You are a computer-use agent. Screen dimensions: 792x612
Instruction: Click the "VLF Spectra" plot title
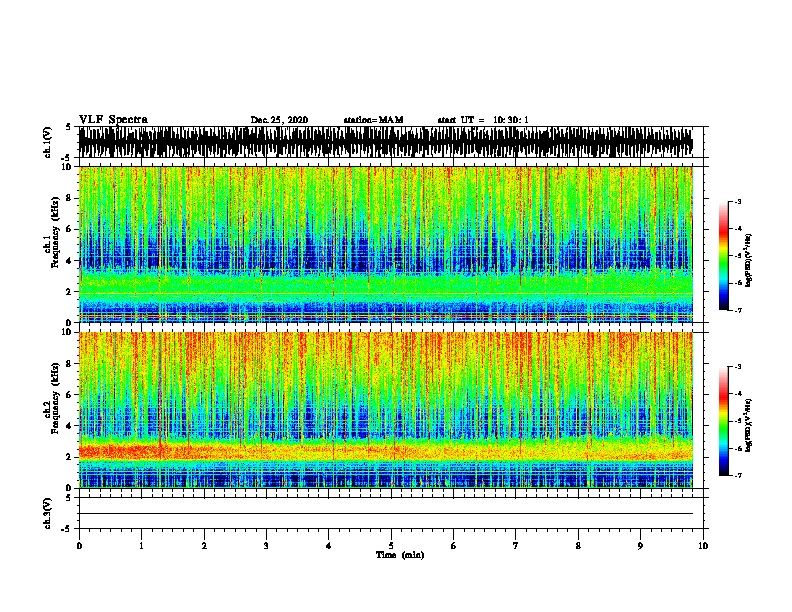[113, 120]
